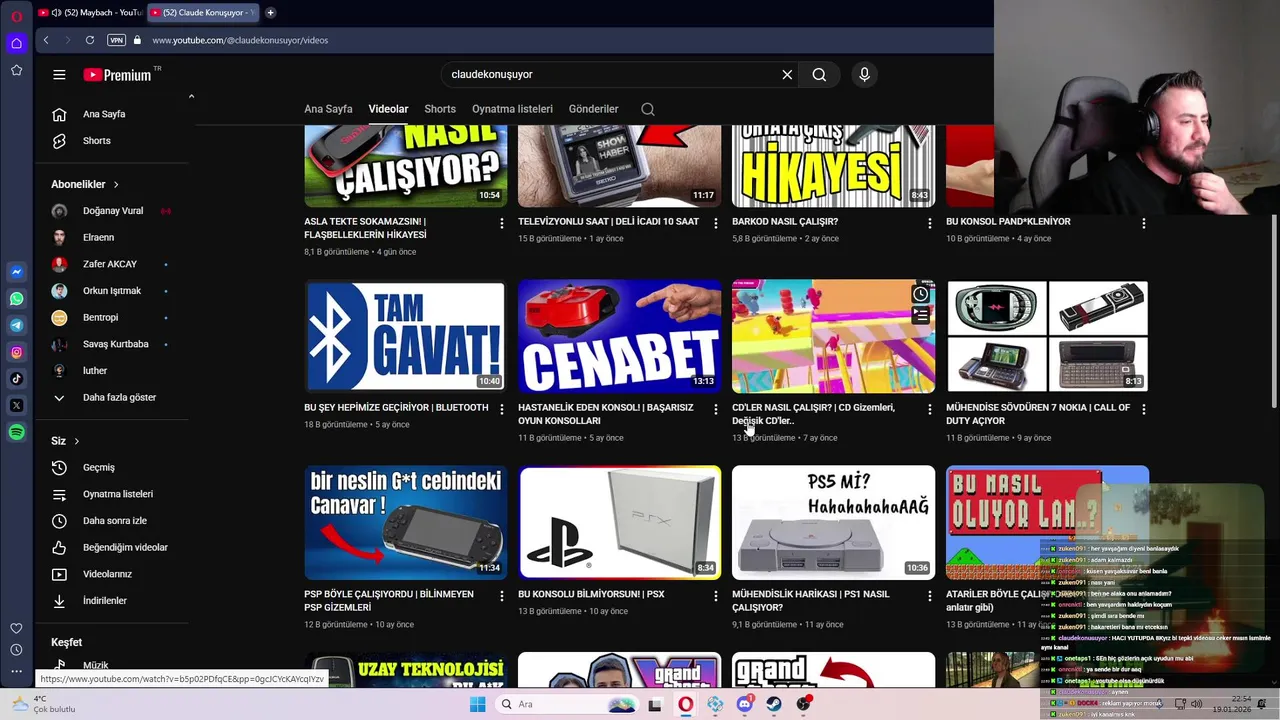Open Spotify in Opera sidebar

tap(16, 433)
